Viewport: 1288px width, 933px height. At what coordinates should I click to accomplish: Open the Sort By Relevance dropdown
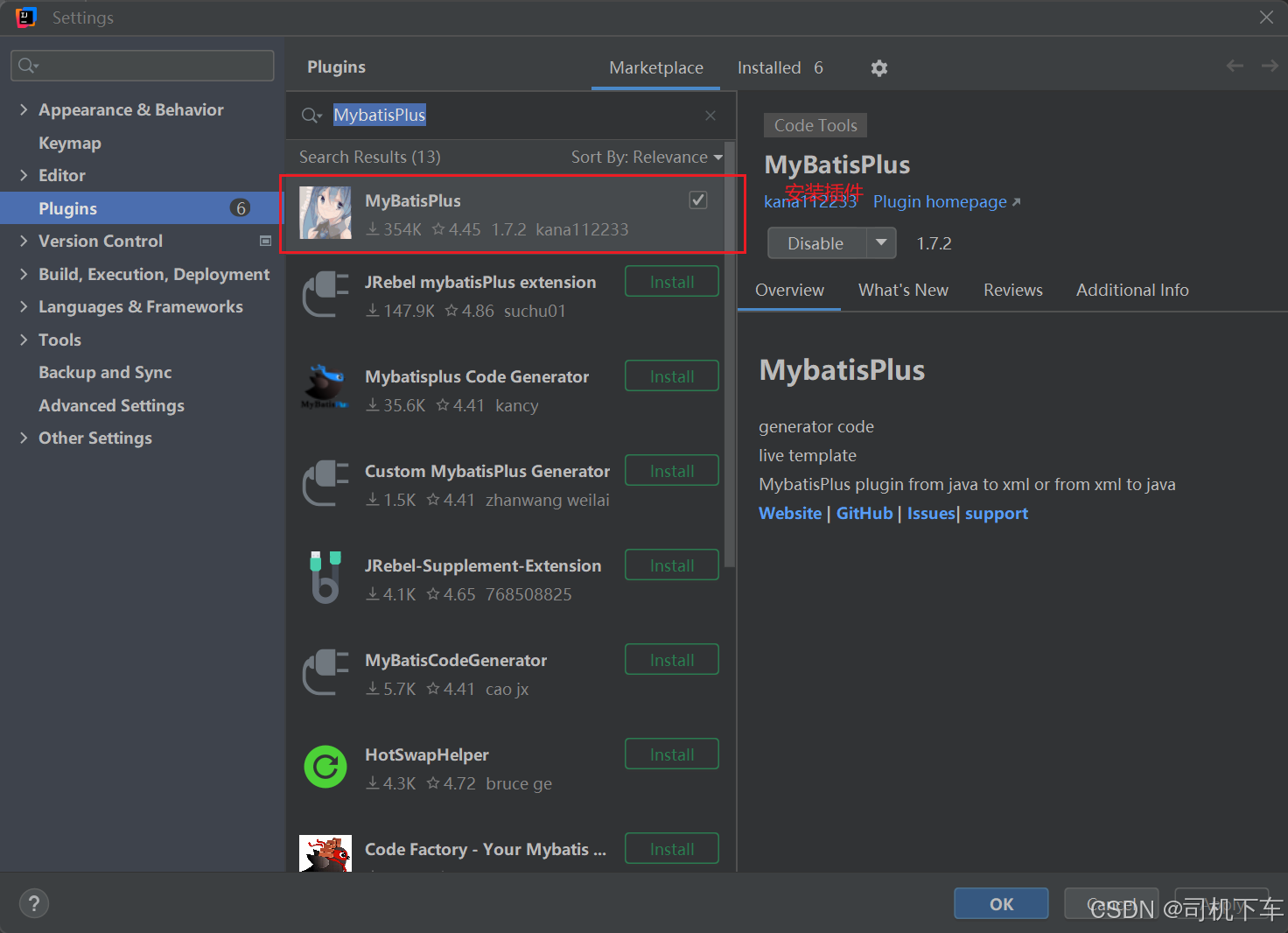click(x=647, y=158)
